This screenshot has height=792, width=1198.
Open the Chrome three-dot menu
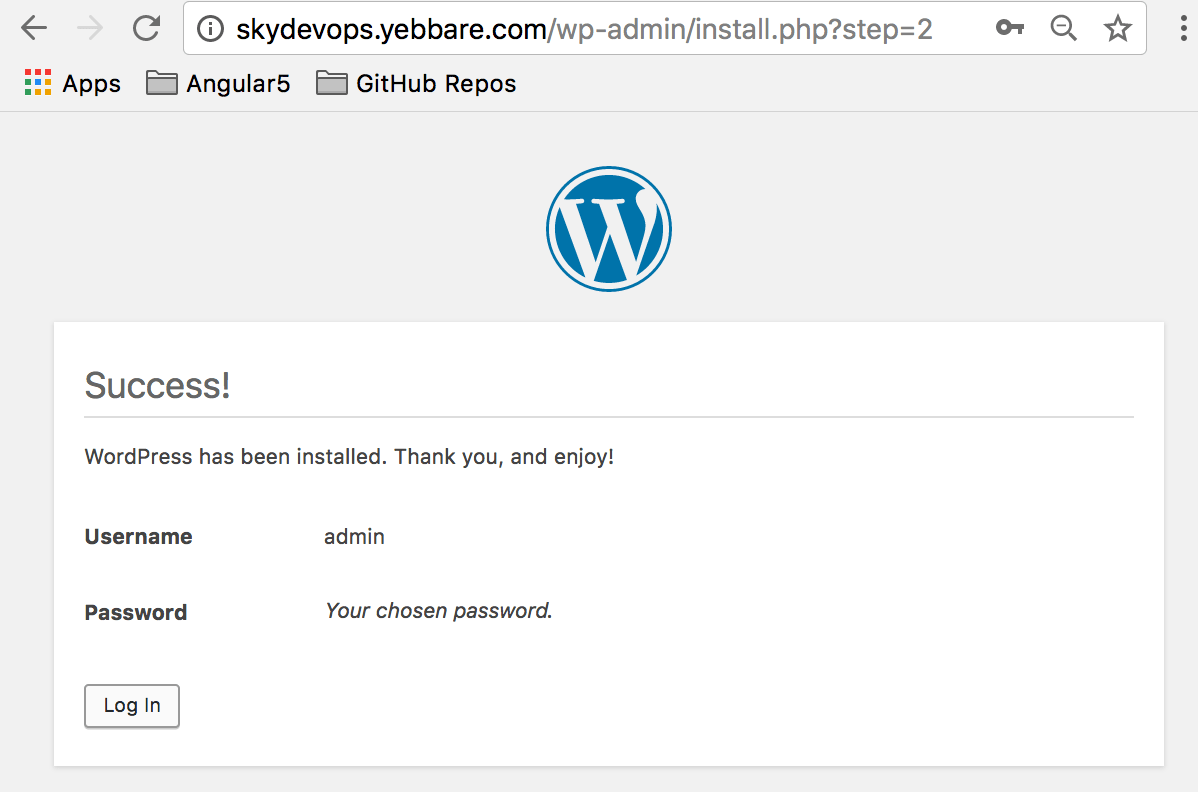(1181, 29)
